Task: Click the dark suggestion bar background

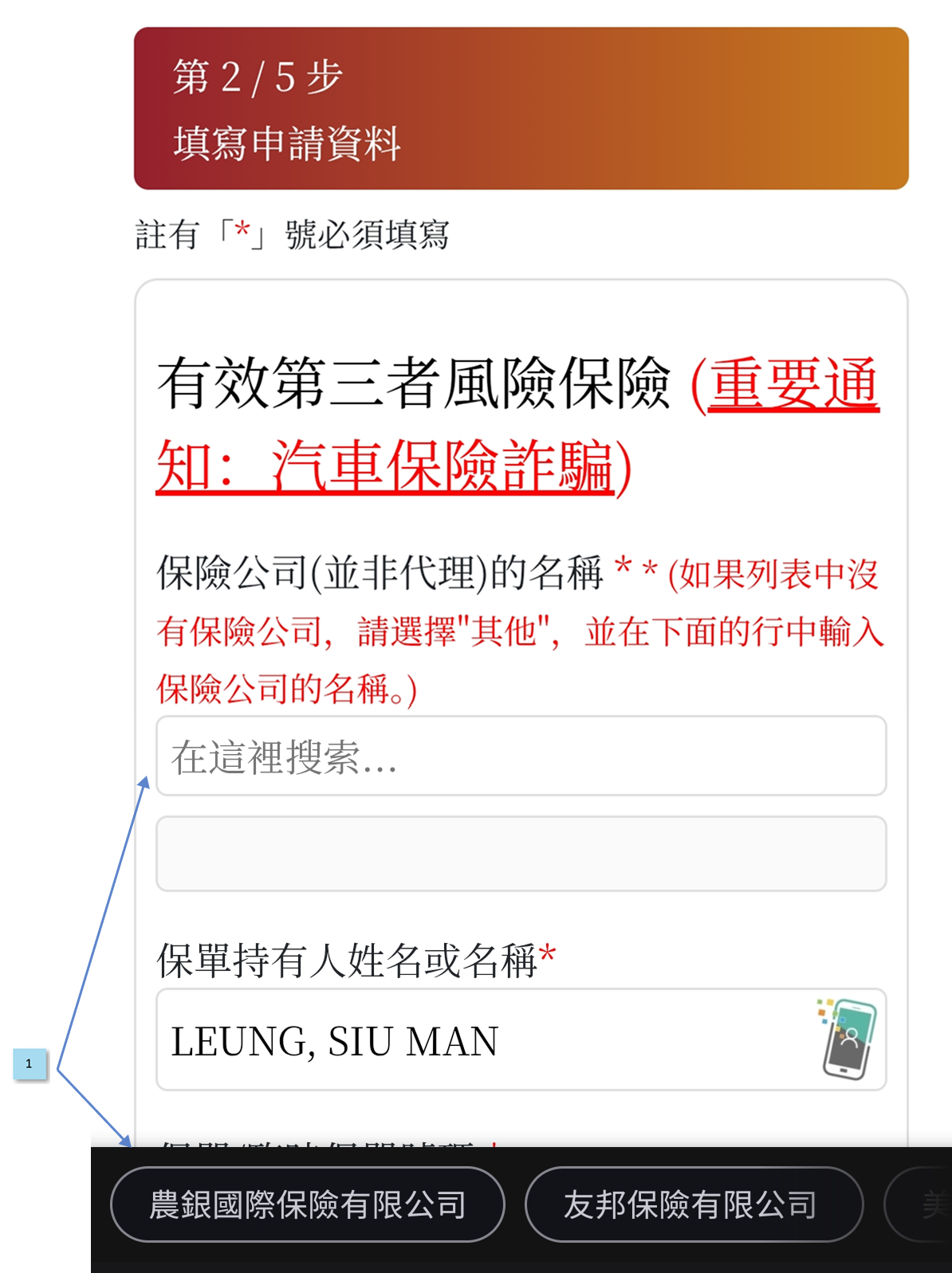Action: tap(521, 1257)
